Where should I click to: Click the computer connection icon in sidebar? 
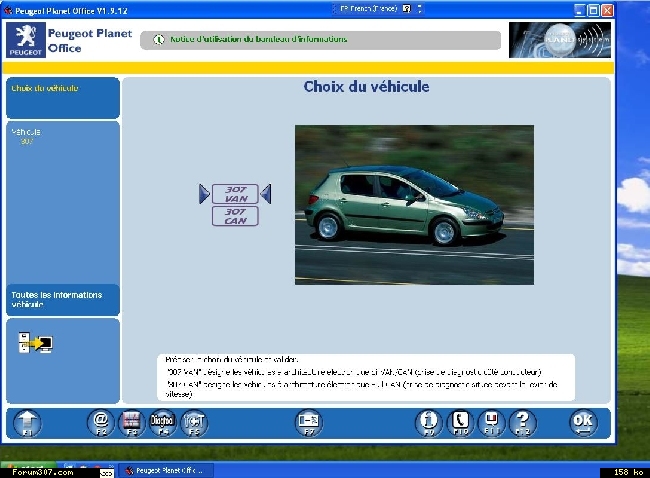[36, 343]
